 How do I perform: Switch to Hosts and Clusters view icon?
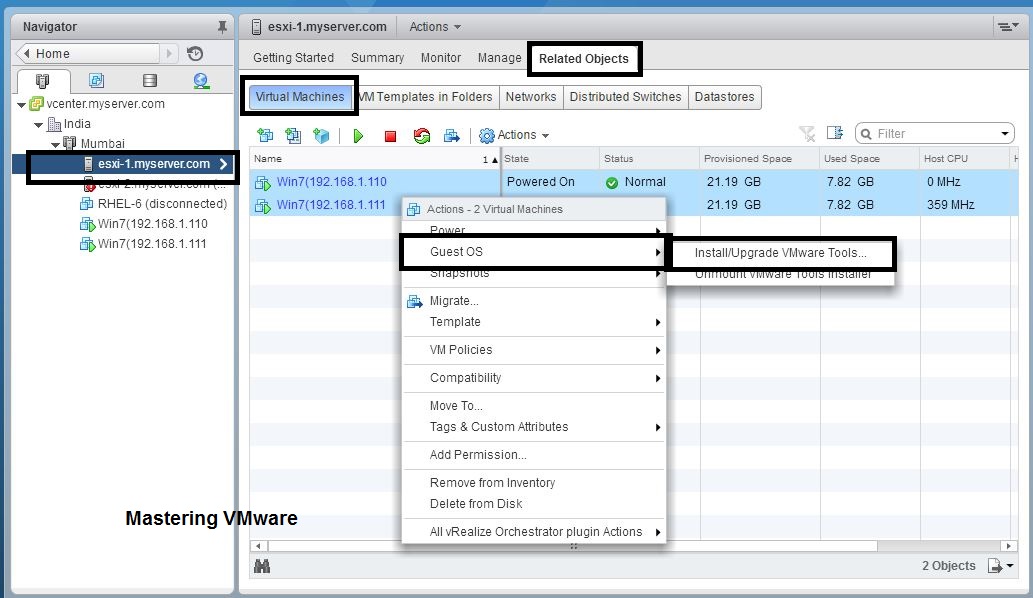[x=42, y=81]
